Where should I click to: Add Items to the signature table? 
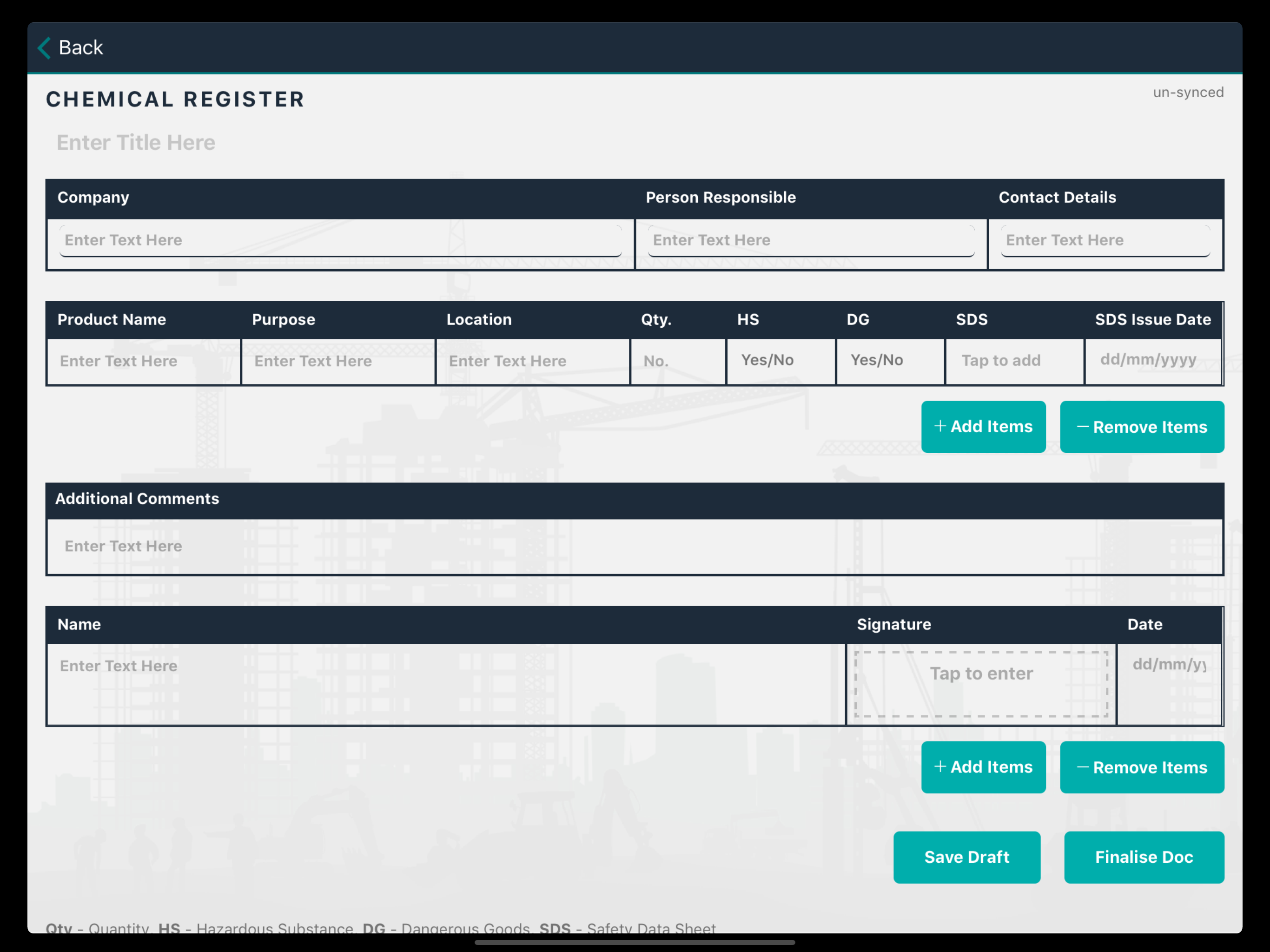pos(984,767)
